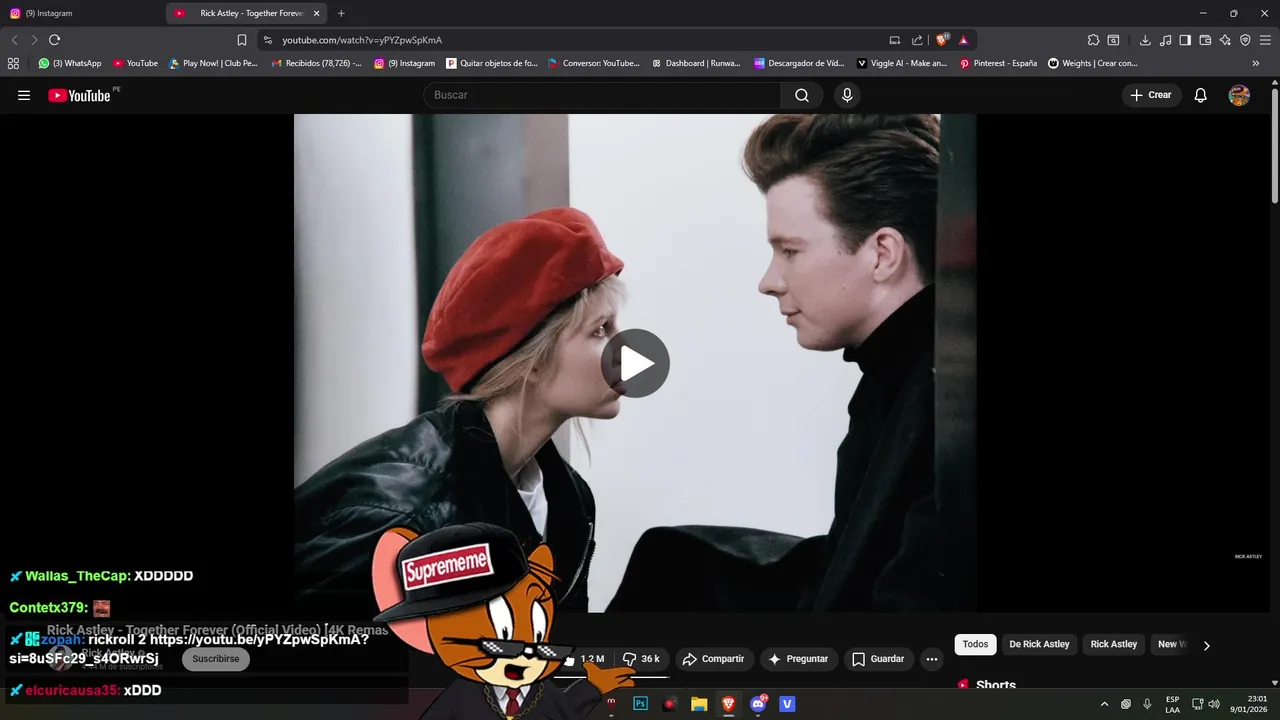Select the De Rick Astley chip
This screenshot has width=1280, height=720.
1039,644
